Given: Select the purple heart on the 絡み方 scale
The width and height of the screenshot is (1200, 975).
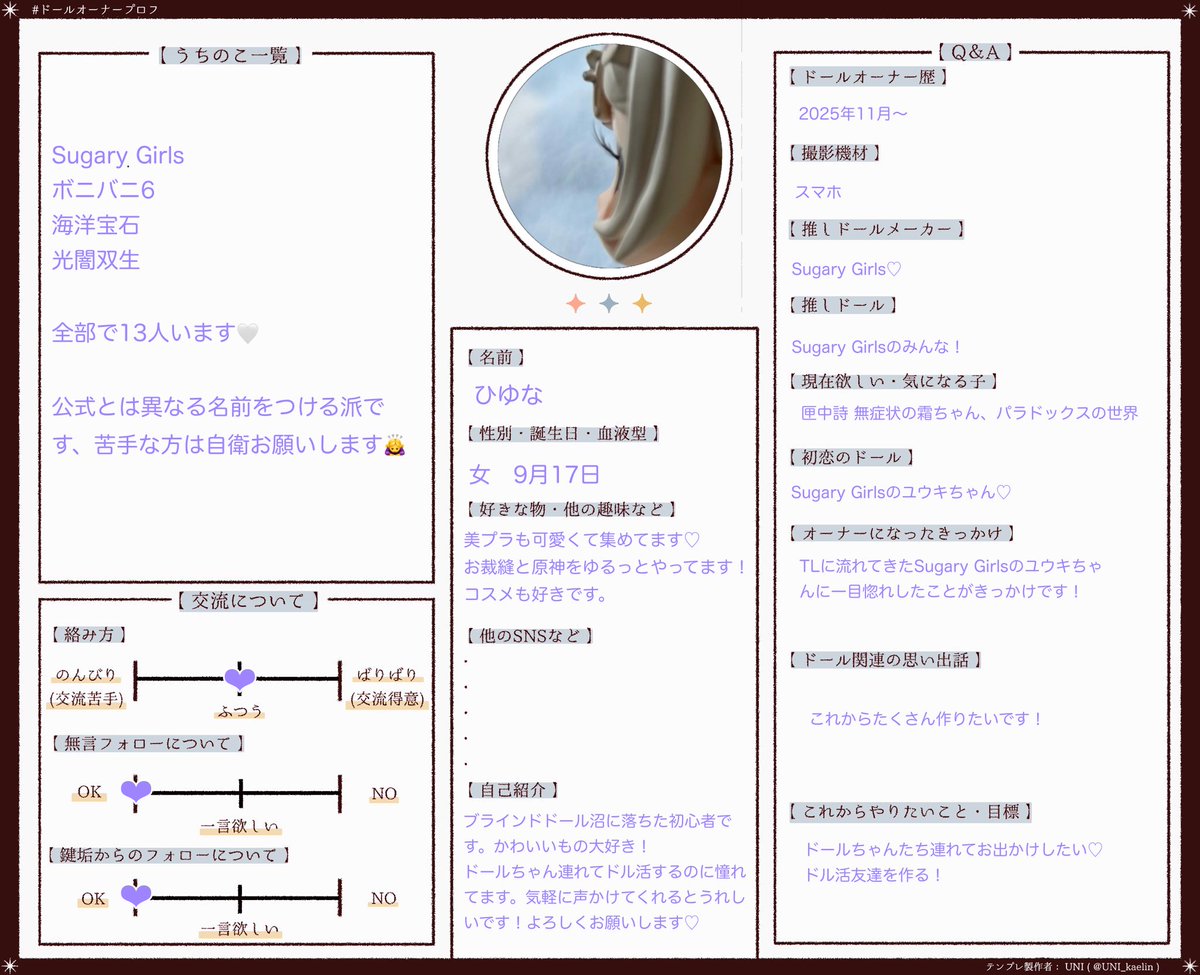Looking at the screenshot, I should pos(240,679).
